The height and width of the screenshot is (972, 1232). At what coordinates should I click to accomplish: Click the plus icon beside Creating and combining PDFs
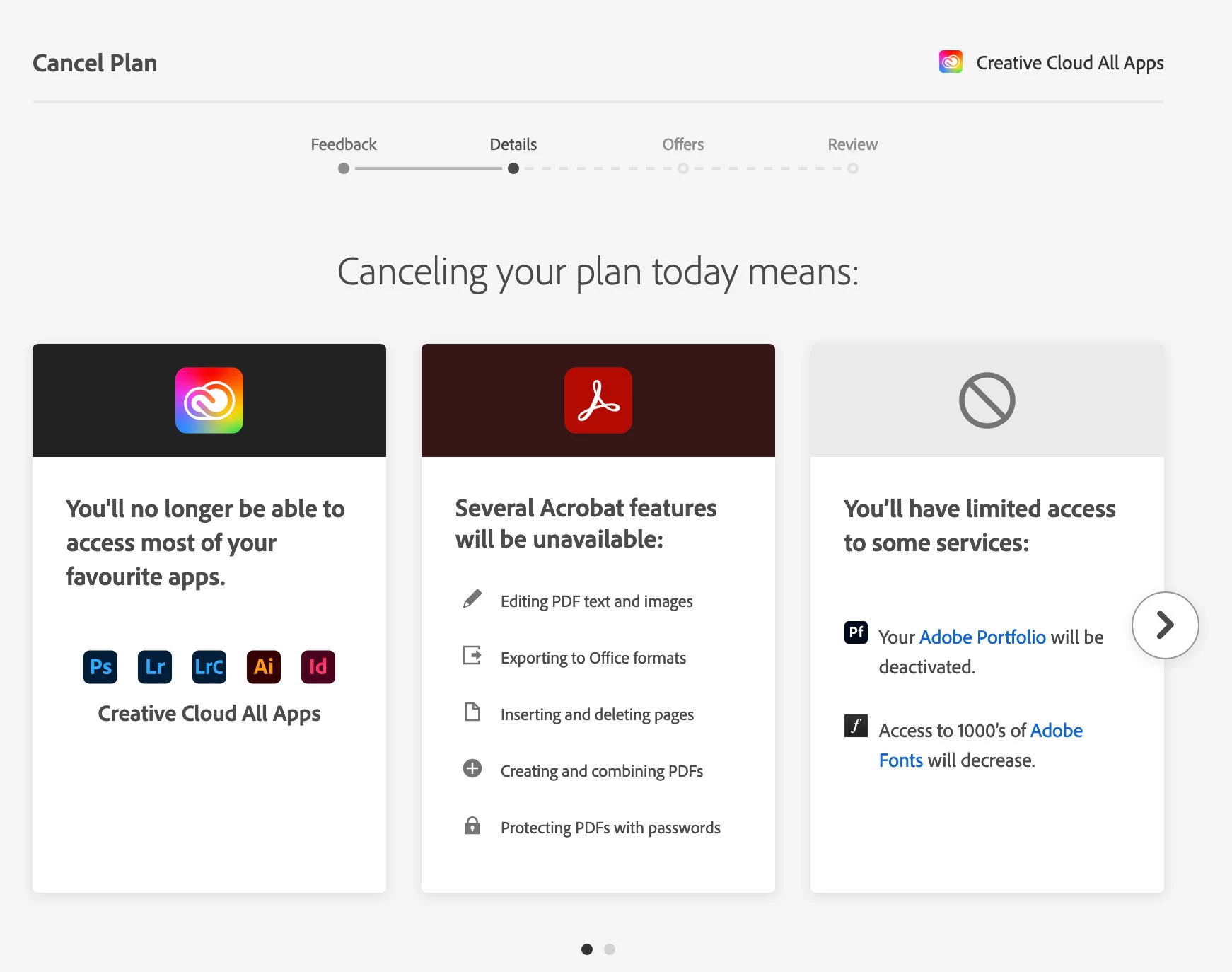click(x=472, y=768)
